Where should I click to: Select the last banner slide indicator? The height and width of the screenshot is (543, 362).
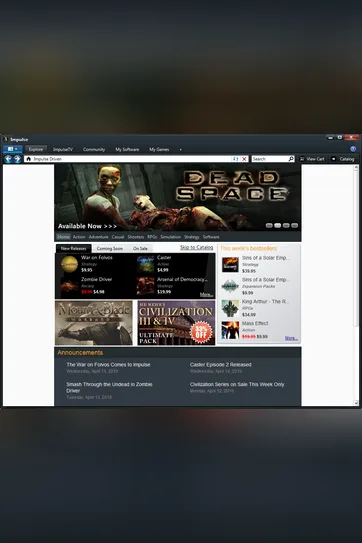click(x=294, y=225)
